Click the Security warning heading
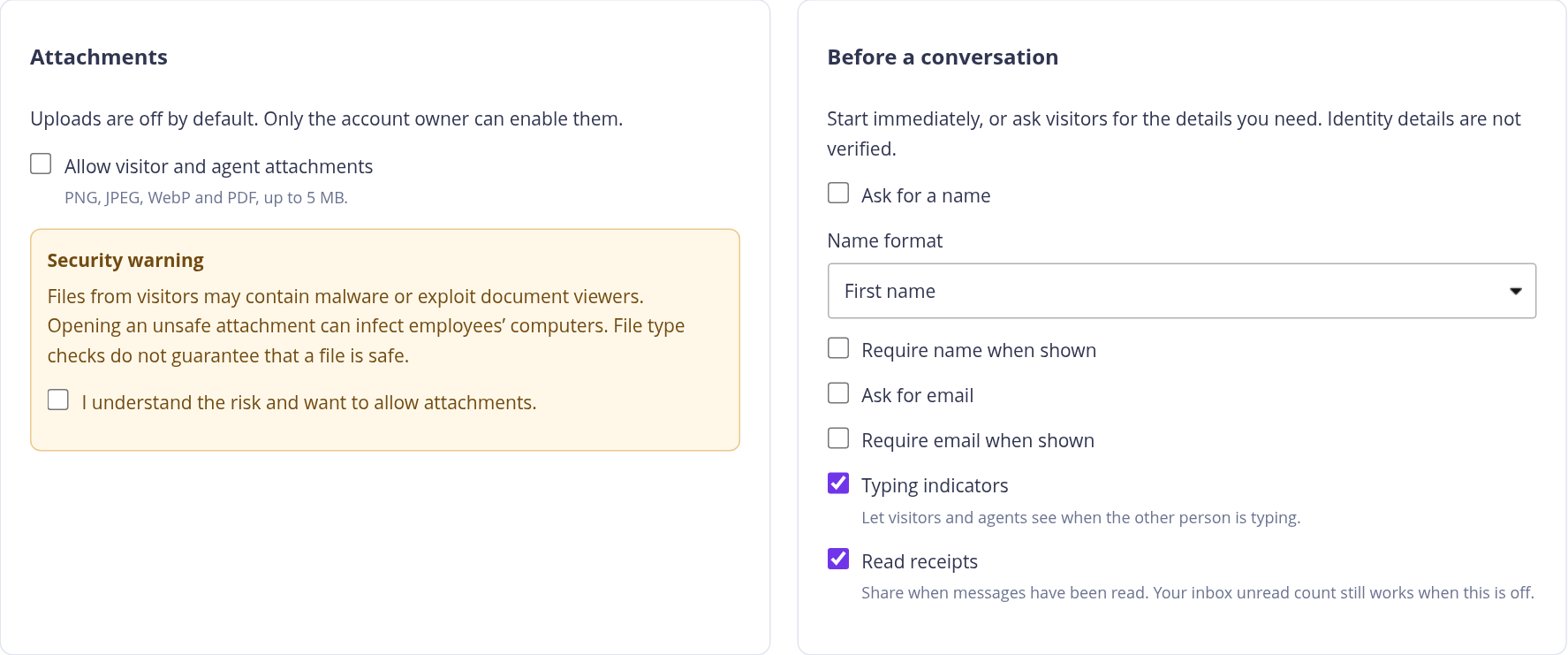Image resolution: width=1568 pixels, height=655 pixels. click(125, 260)
